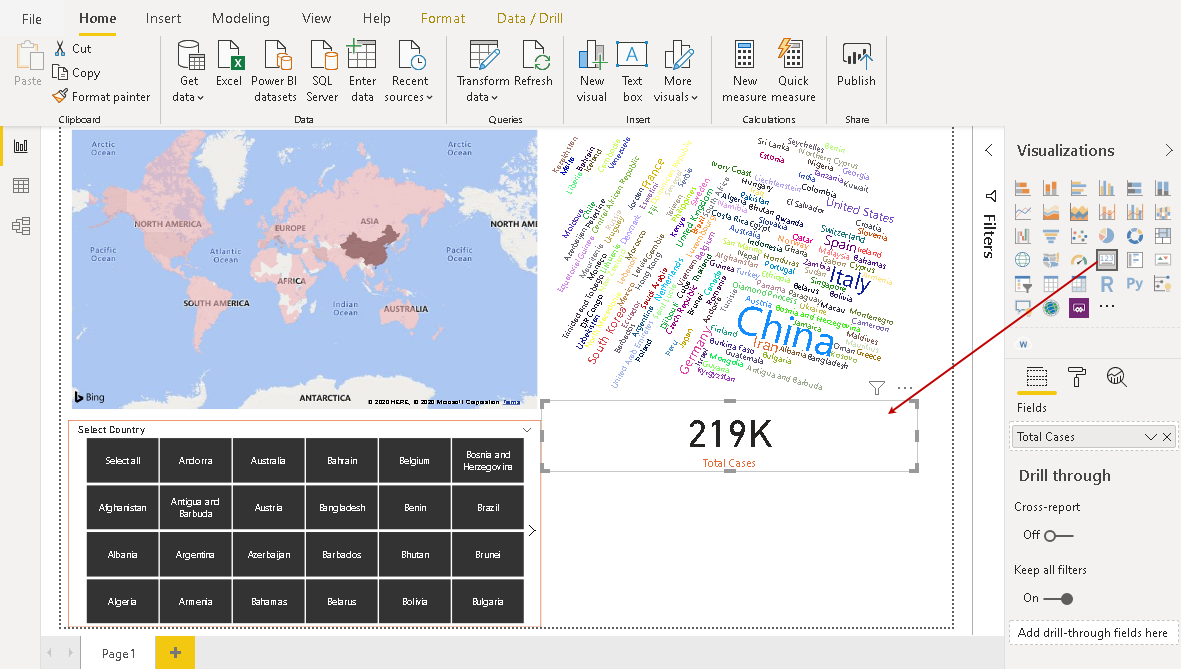Select the Line chart visual
The width and height of the screenshot is (1181, 669).
click(1022, 212)
